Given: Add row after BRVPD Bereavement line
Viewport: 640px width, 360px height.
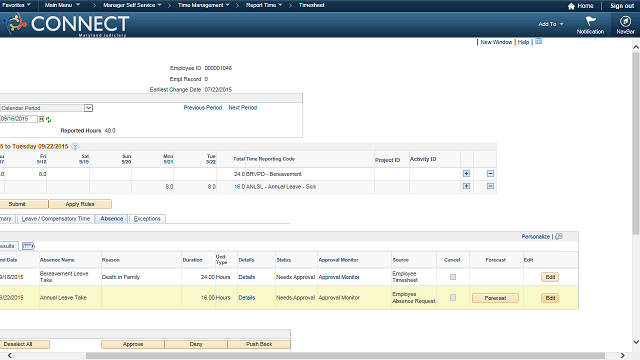Looking at the screenshot, I should click(466, 173).
